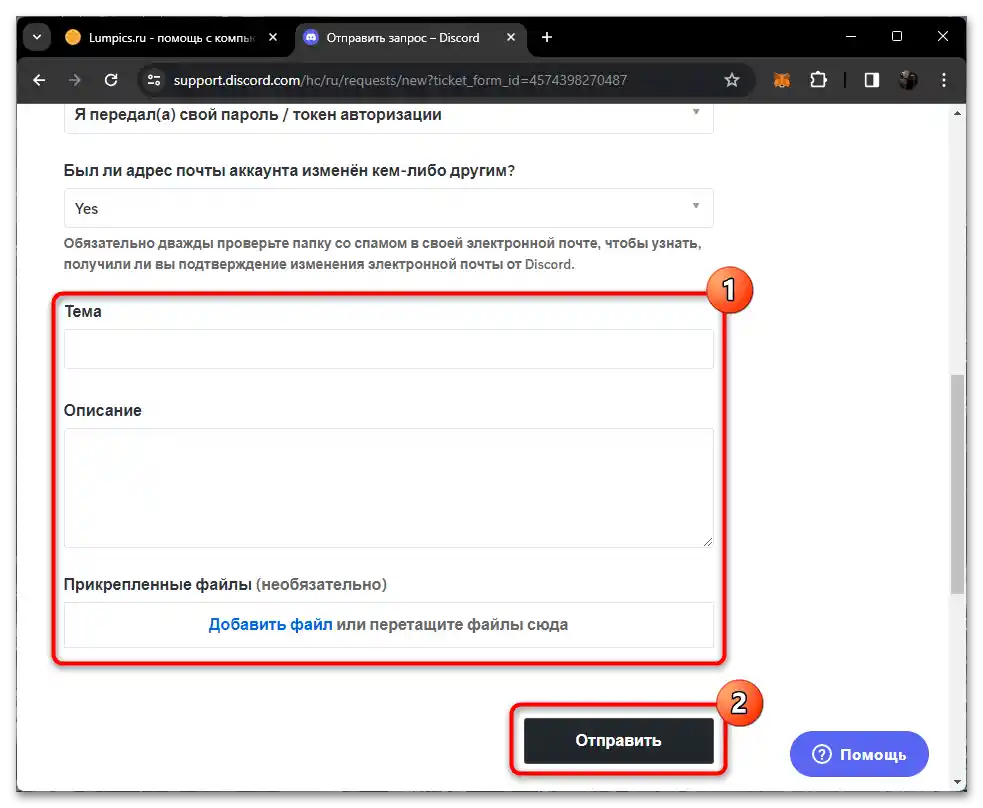Toggle the browser side panel
This screenshot has width=983, height=808.
[x=871, y=80]
